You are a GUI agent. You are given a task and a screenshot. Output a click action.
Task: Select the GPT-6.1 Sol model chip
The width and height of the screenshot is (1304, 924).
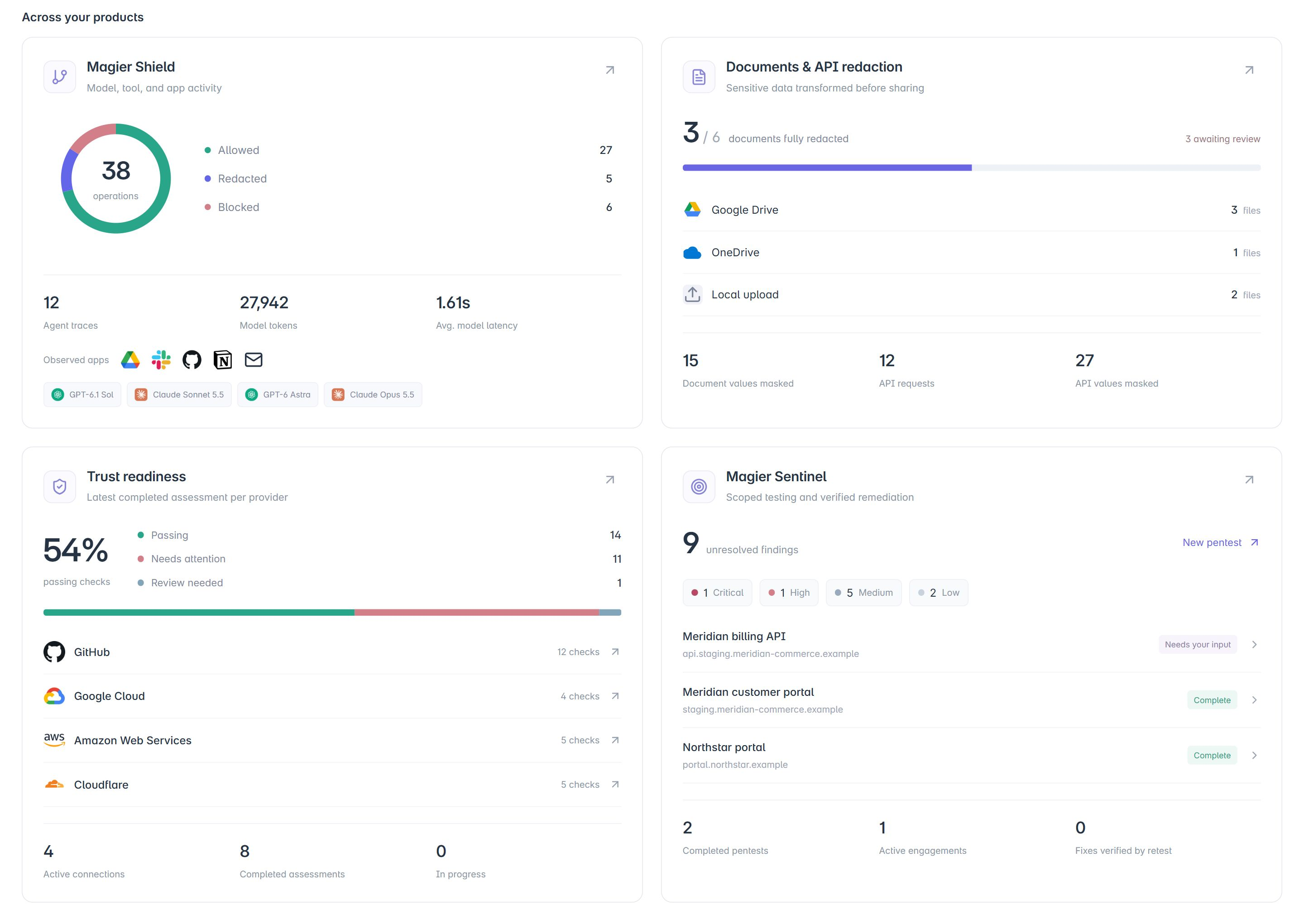(x=82, y=394)
